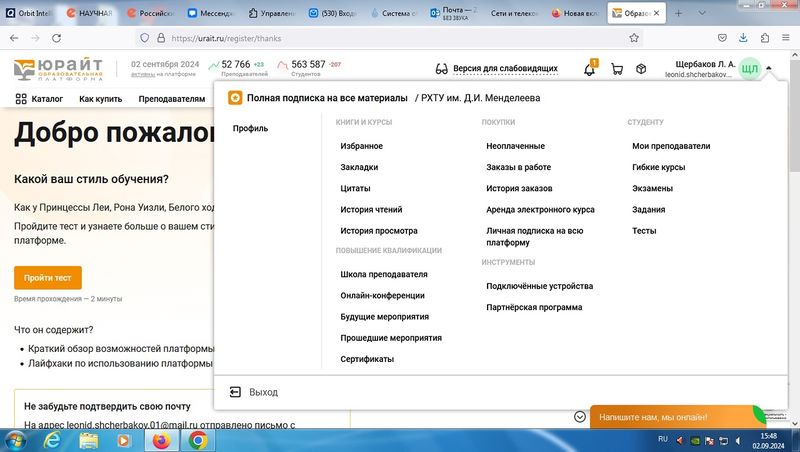The height and width of the screenshot is (452, 800).
Task: Open Аренда электронного курса
Action: 540,210
